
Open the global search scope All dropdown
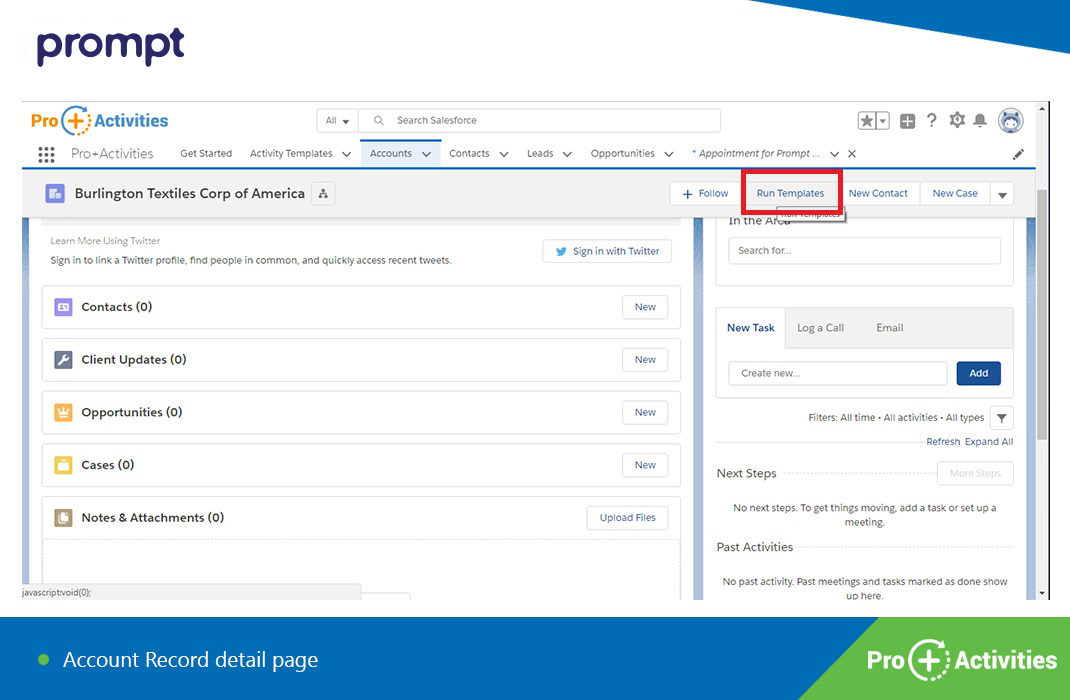[x=337, y=120]
